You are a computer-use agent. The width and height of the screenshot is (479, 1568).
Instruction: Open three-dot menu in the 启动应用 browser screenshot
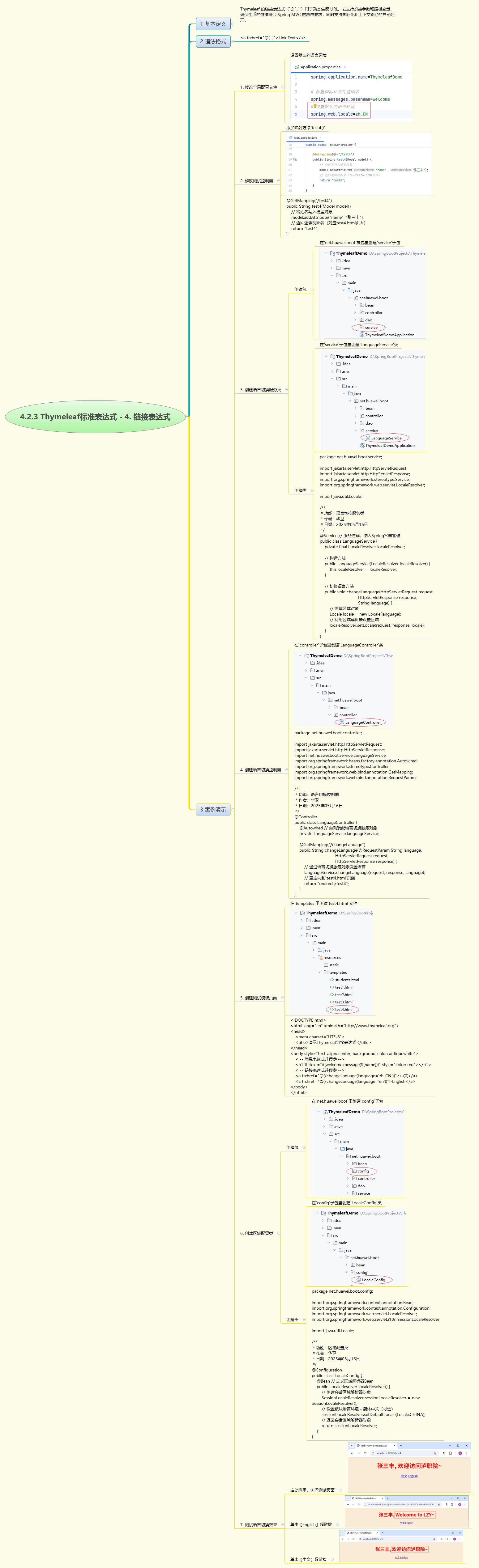(x=467, y=1454)
